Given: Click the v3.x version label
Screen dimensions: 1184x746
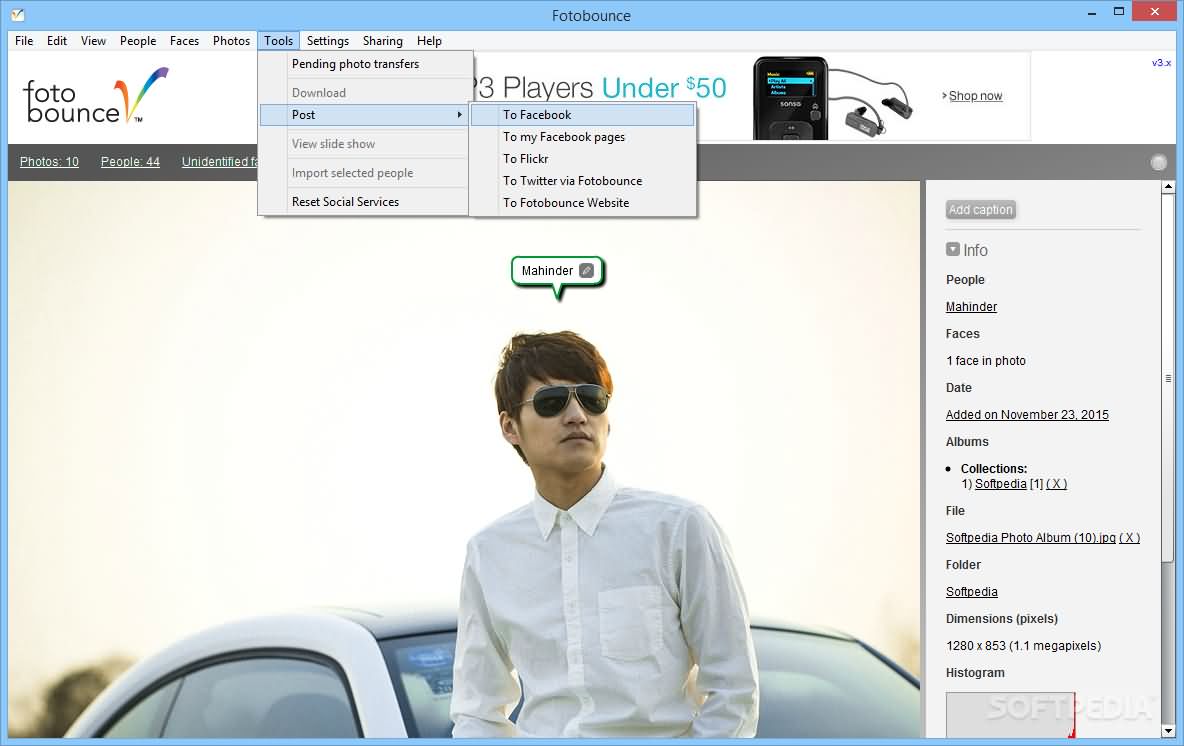Looking at the screenshot, I should pyautogui.click(x=1161, y=63).
